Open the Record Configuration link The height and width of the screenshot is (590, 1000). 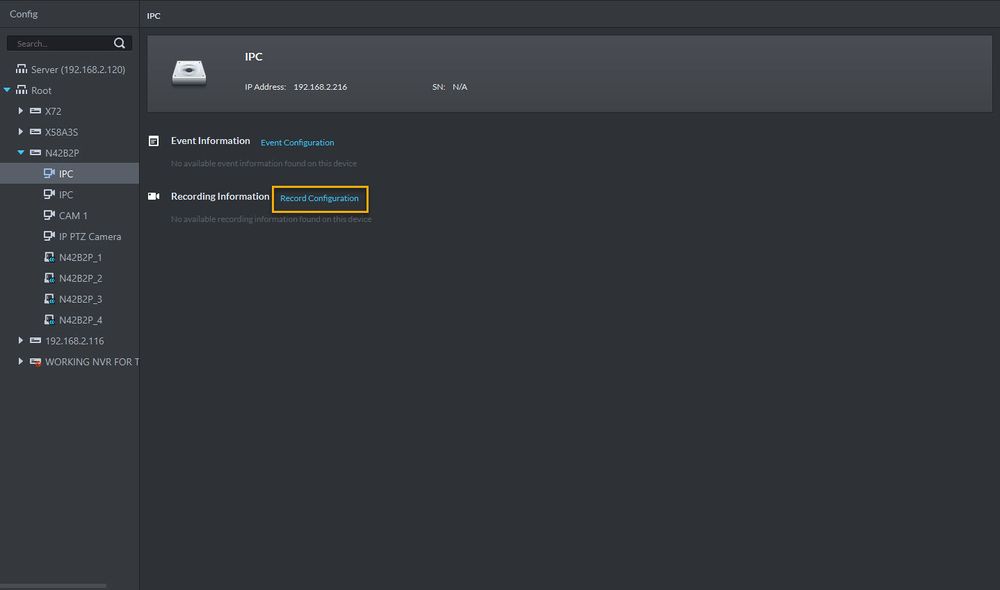click(x=320, y=198)
